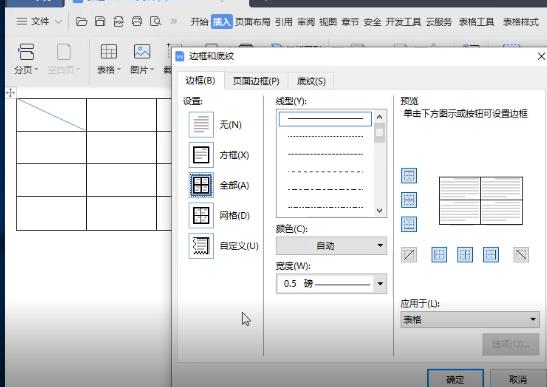Open the 表格样式 ribbon tab
Image resolution: width=547 pixels, height=387 pixels.
[x=521, y=22]
